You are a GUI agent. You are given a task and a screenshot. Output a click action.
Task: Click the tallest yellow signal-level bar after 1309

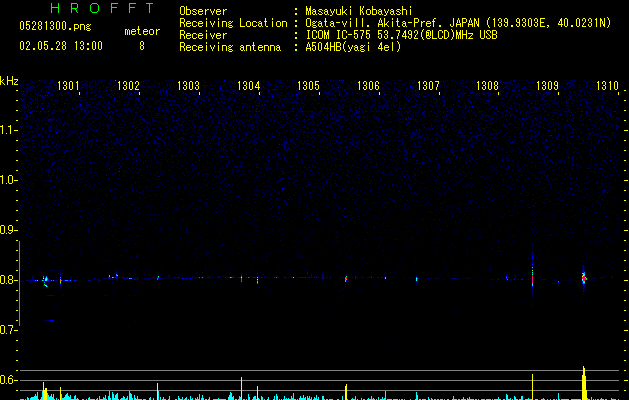point(584,383)
